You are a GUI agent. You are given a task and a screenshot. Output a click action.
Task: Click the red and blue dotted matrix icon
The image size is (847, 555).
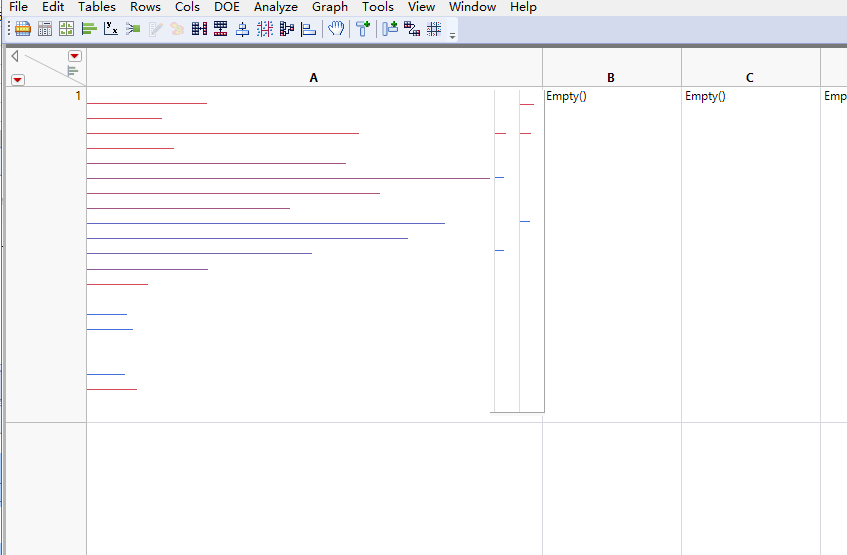(x=265, y=29)
